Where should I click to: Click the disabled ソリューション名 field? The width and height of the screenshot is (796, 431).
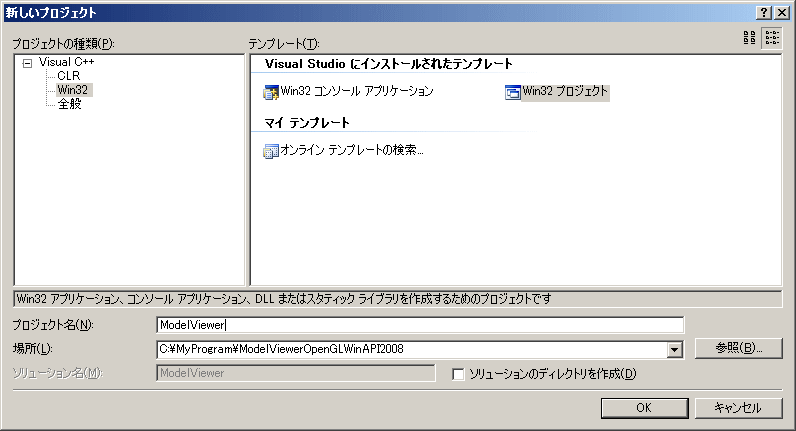296,373
